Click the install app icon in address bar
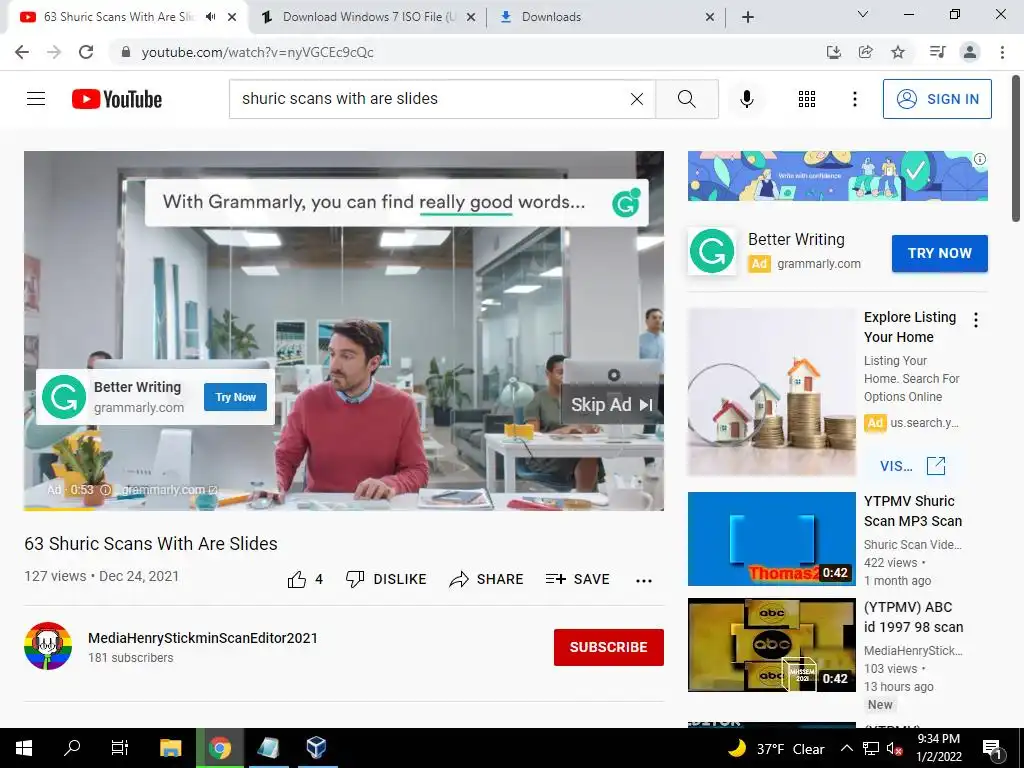 coord(833,52)
